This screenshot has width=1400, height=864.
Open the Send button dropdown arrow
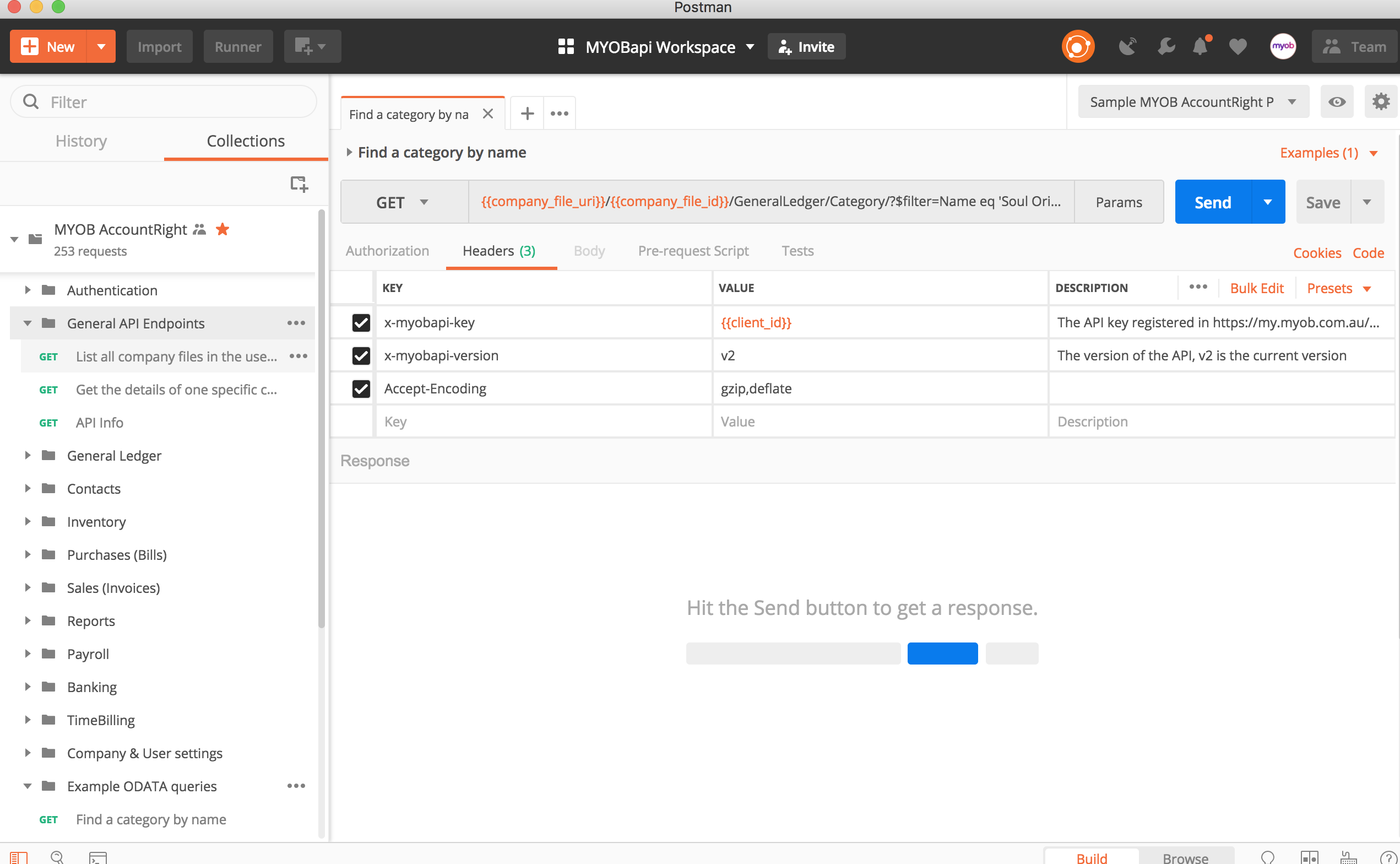(x=1267, y=202)
